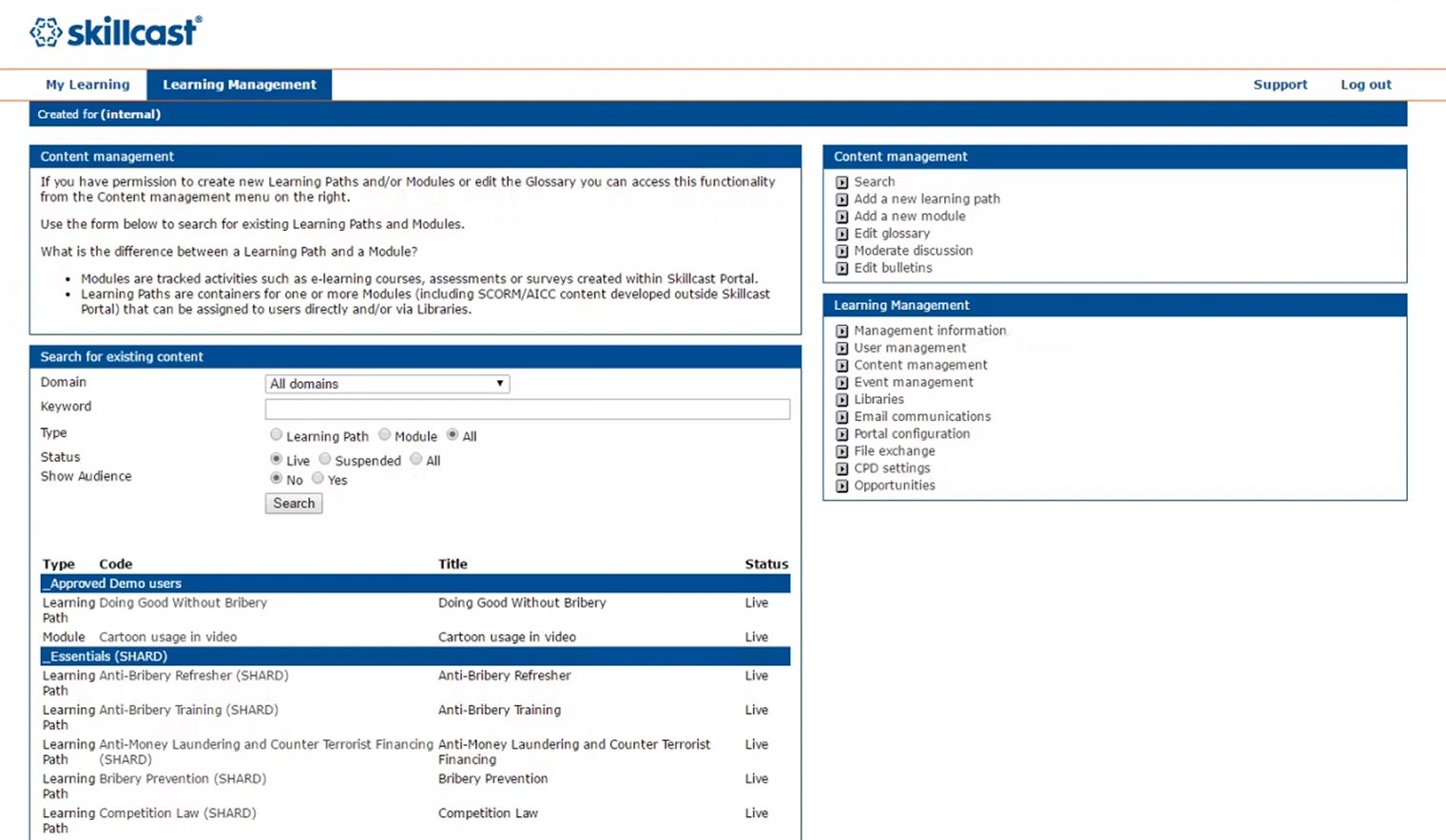Click the arrow icon beside Edit glossary

[842, 234]
